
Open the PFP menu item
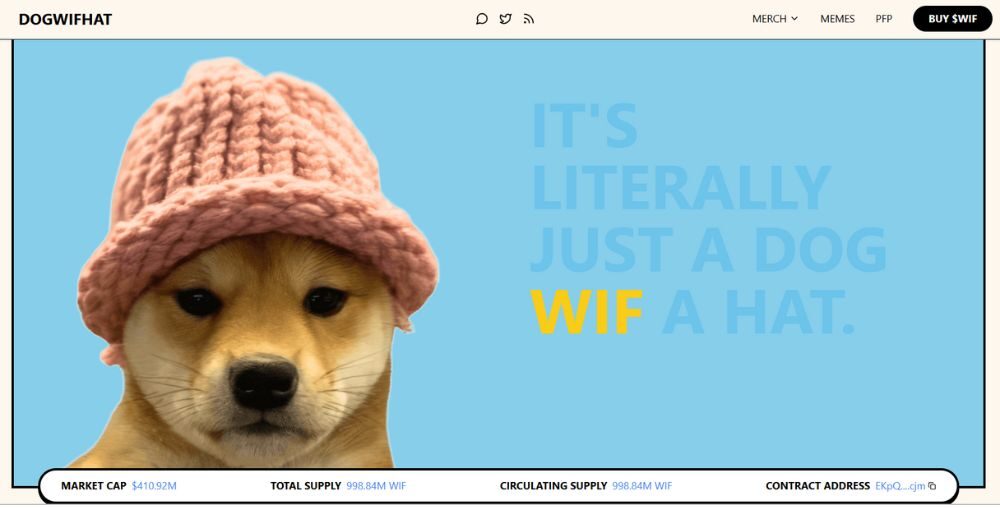pos(883,19)
